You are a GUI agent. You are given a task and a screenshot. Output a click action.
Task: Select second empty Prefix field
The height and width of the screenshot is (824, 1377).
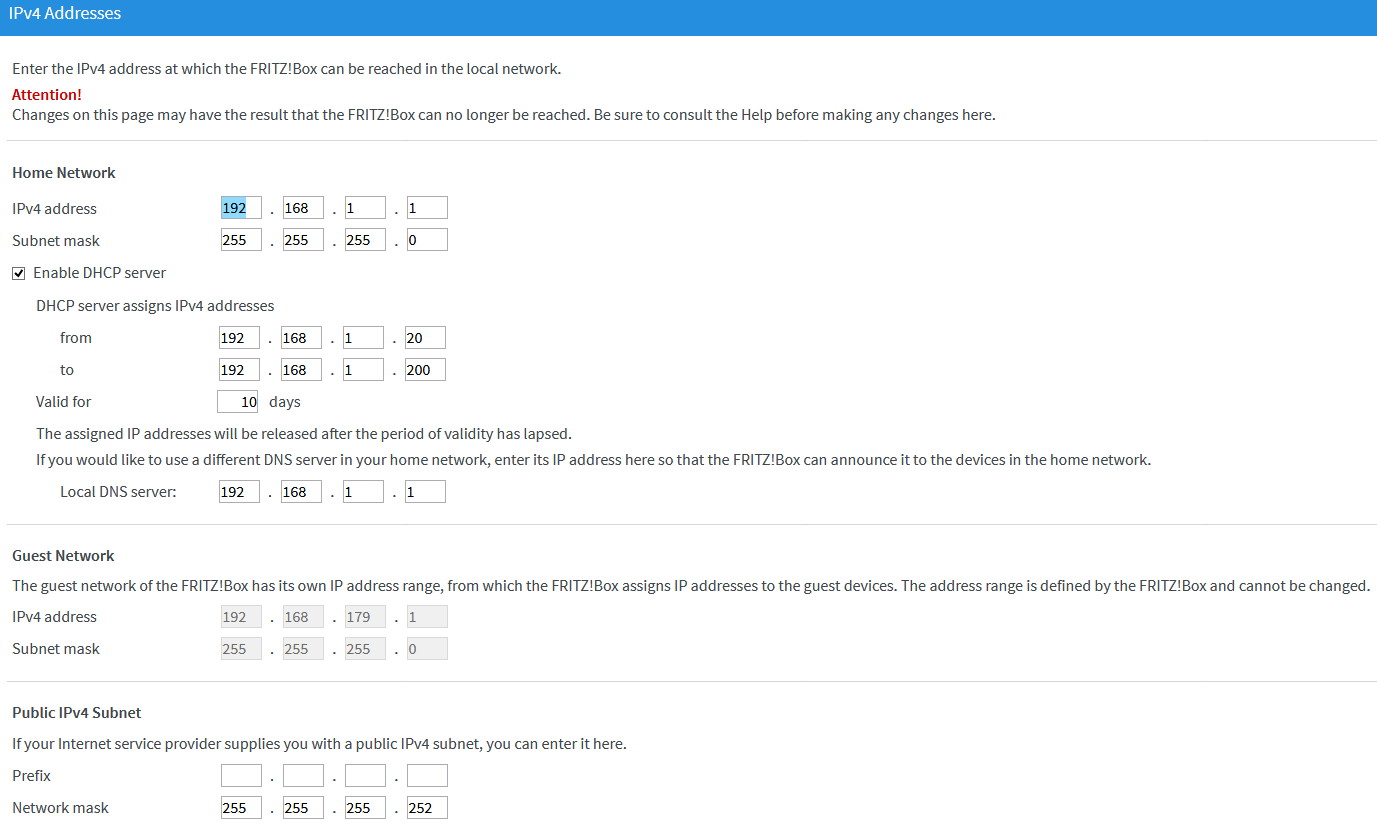(303, 776)
